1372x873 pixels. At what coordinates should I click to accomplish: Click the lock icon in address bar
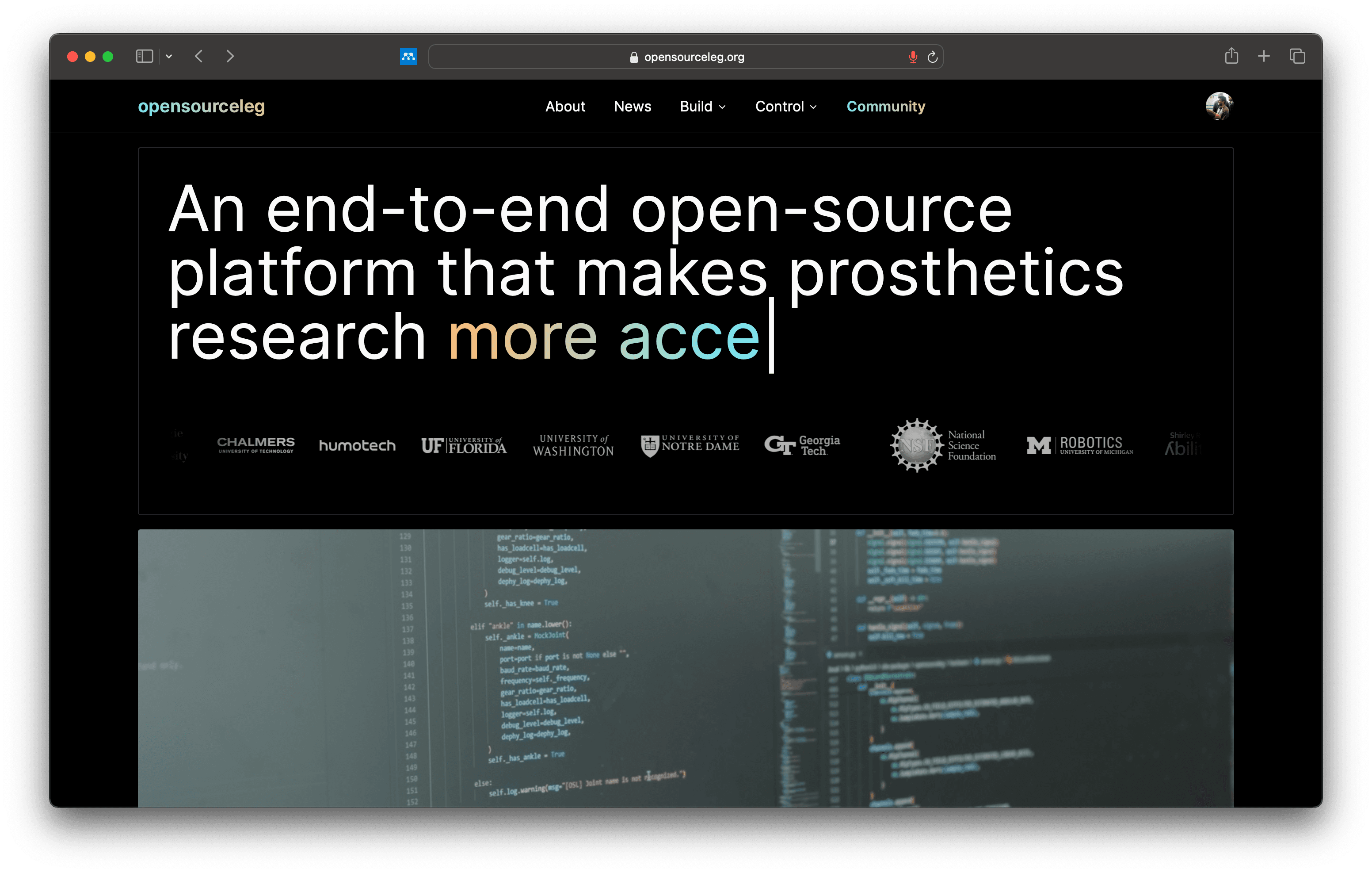(633, 57)
